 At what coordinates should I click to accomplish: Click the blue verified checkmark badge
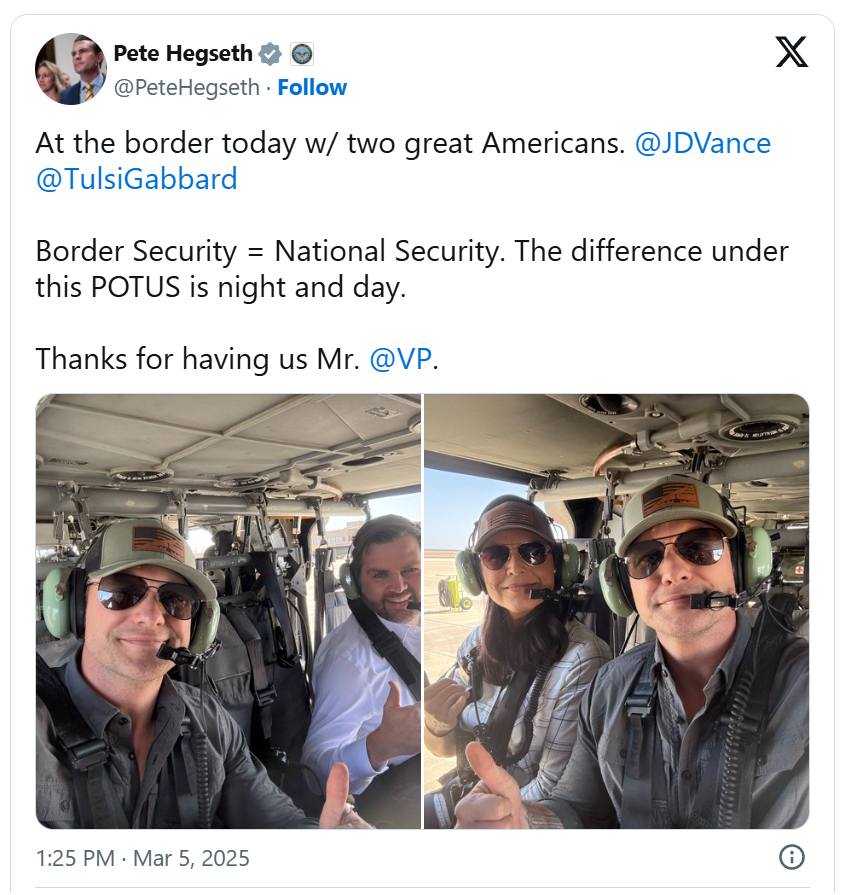[x=270, y=54]
